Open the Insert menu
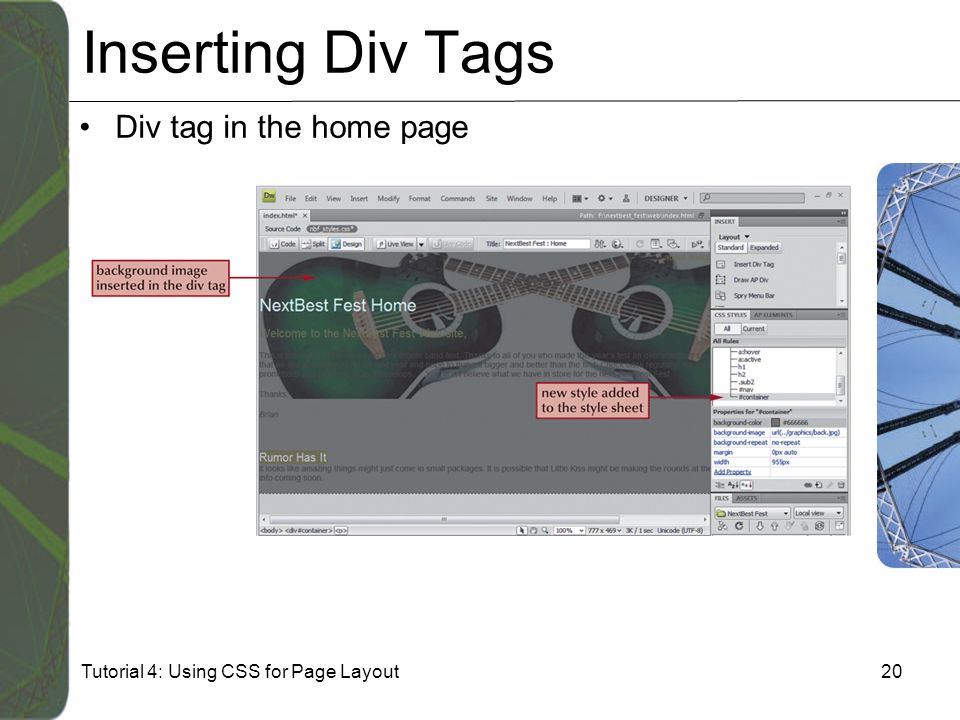The width and height of the screenshot is (960, 720). pyautogui.click(x=359, y=198)
